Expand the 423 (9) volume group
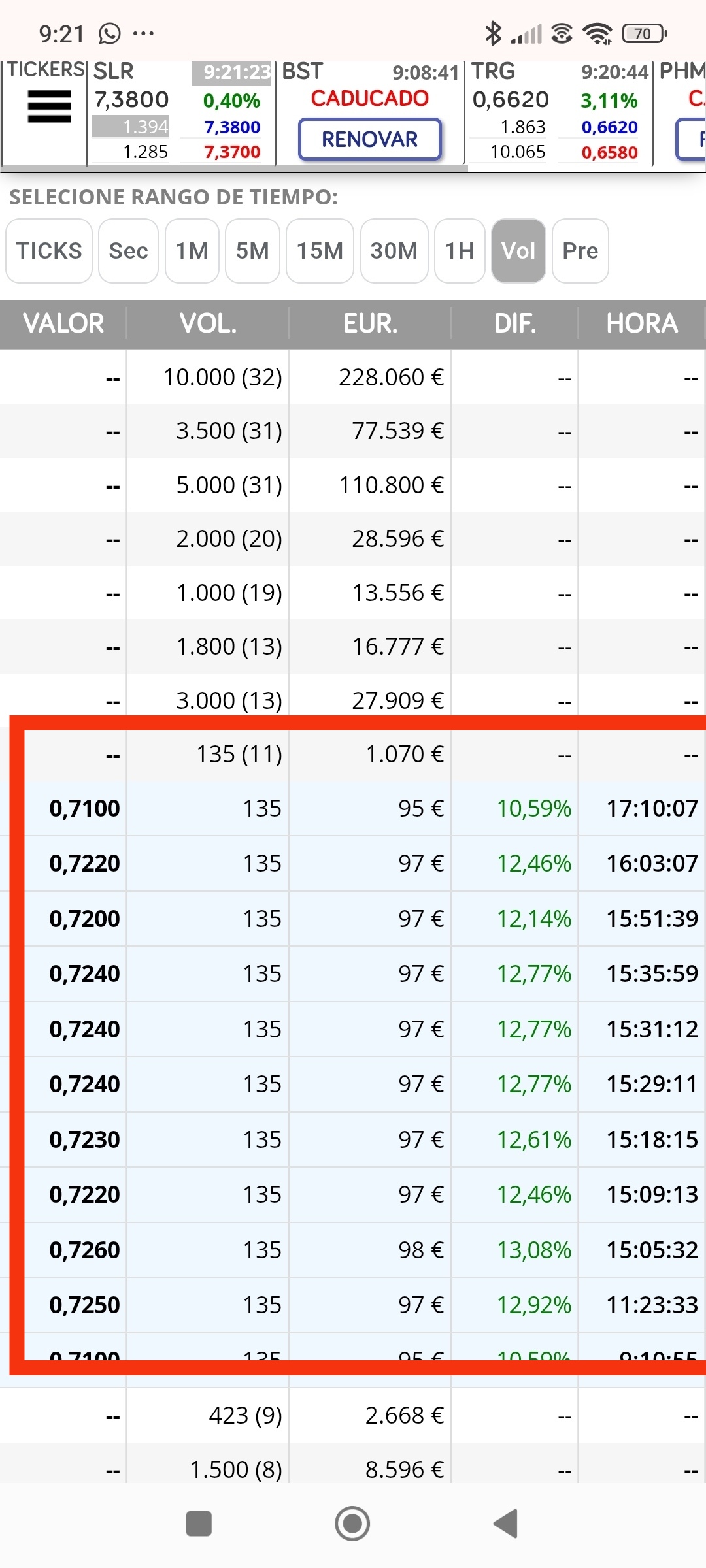This screenshot has width=706, height=1568. pyautogui.click(x=353, y=1416)
